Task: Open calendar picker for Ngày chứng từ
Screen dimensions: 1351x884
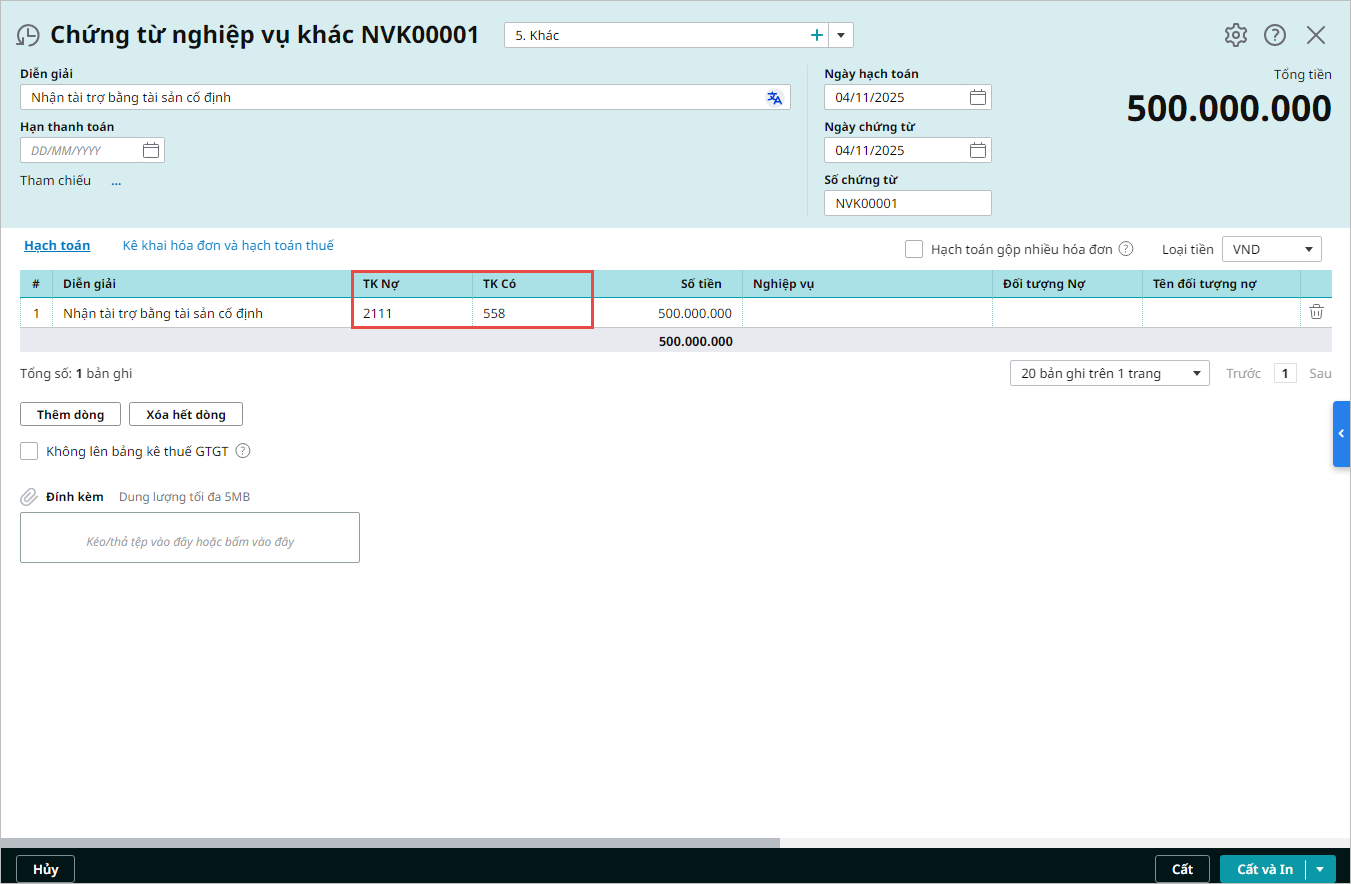Action: point(977,150)
